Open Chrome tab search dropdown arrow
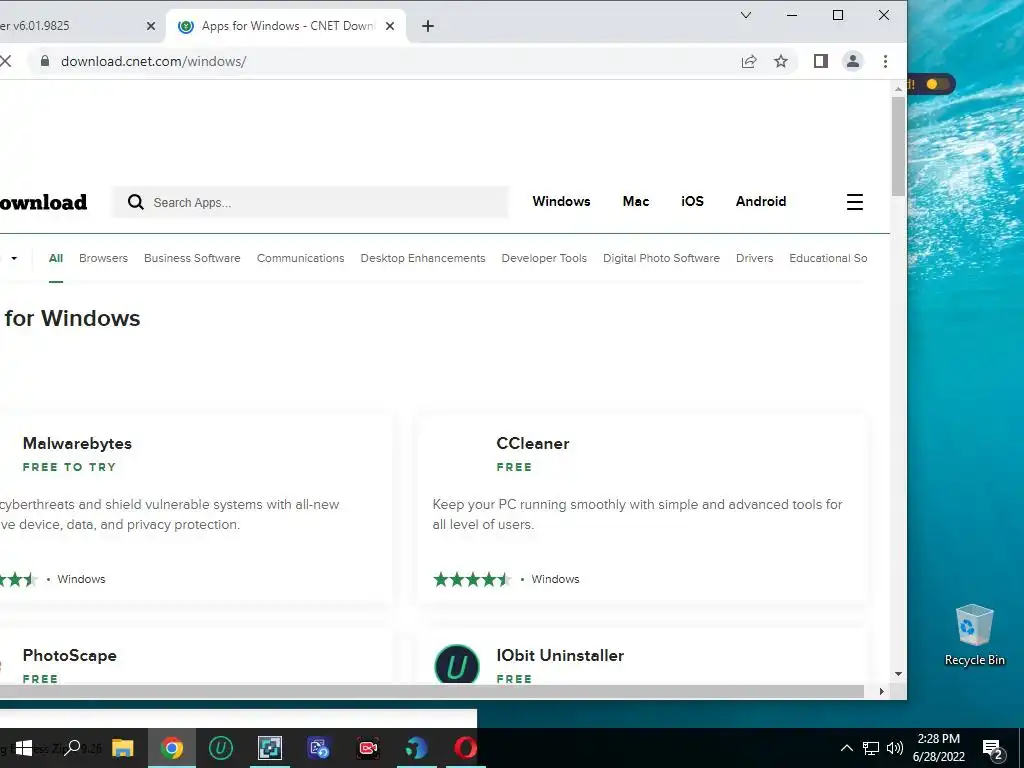This screenshot has height=768, width=1024. click(x=746, y=15)
